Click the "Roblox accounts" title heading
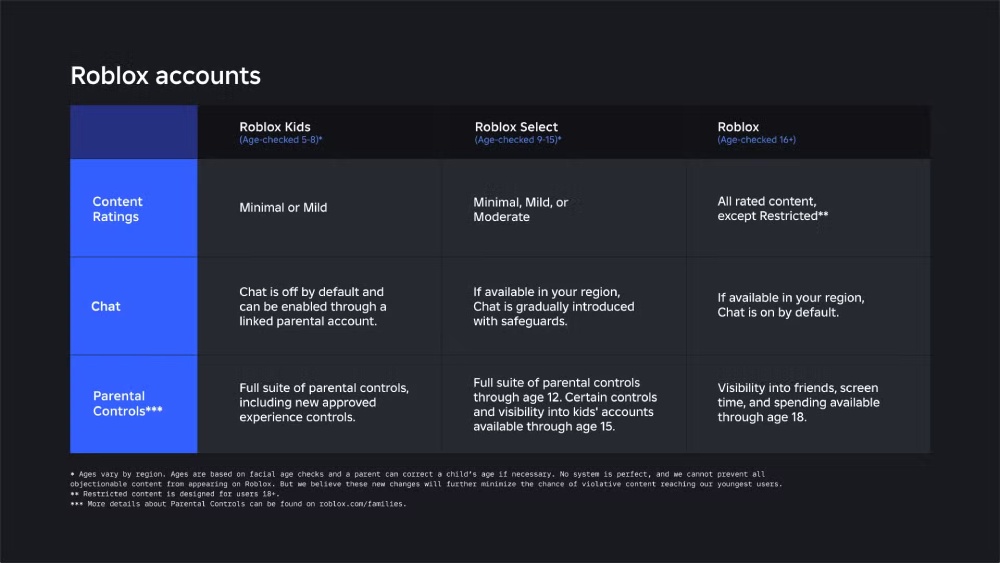 click(165, 76)
